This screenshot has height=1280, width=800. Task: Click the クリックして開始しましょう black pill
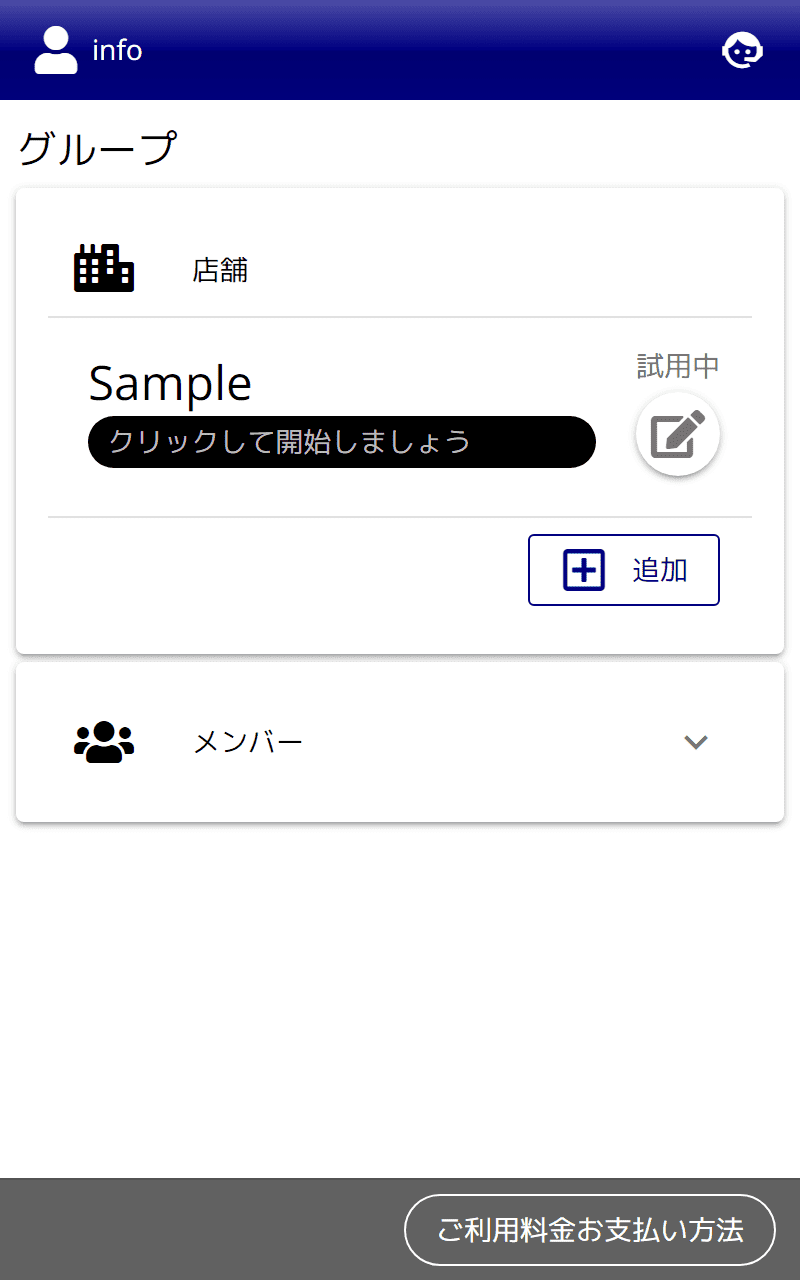(342, 442)
